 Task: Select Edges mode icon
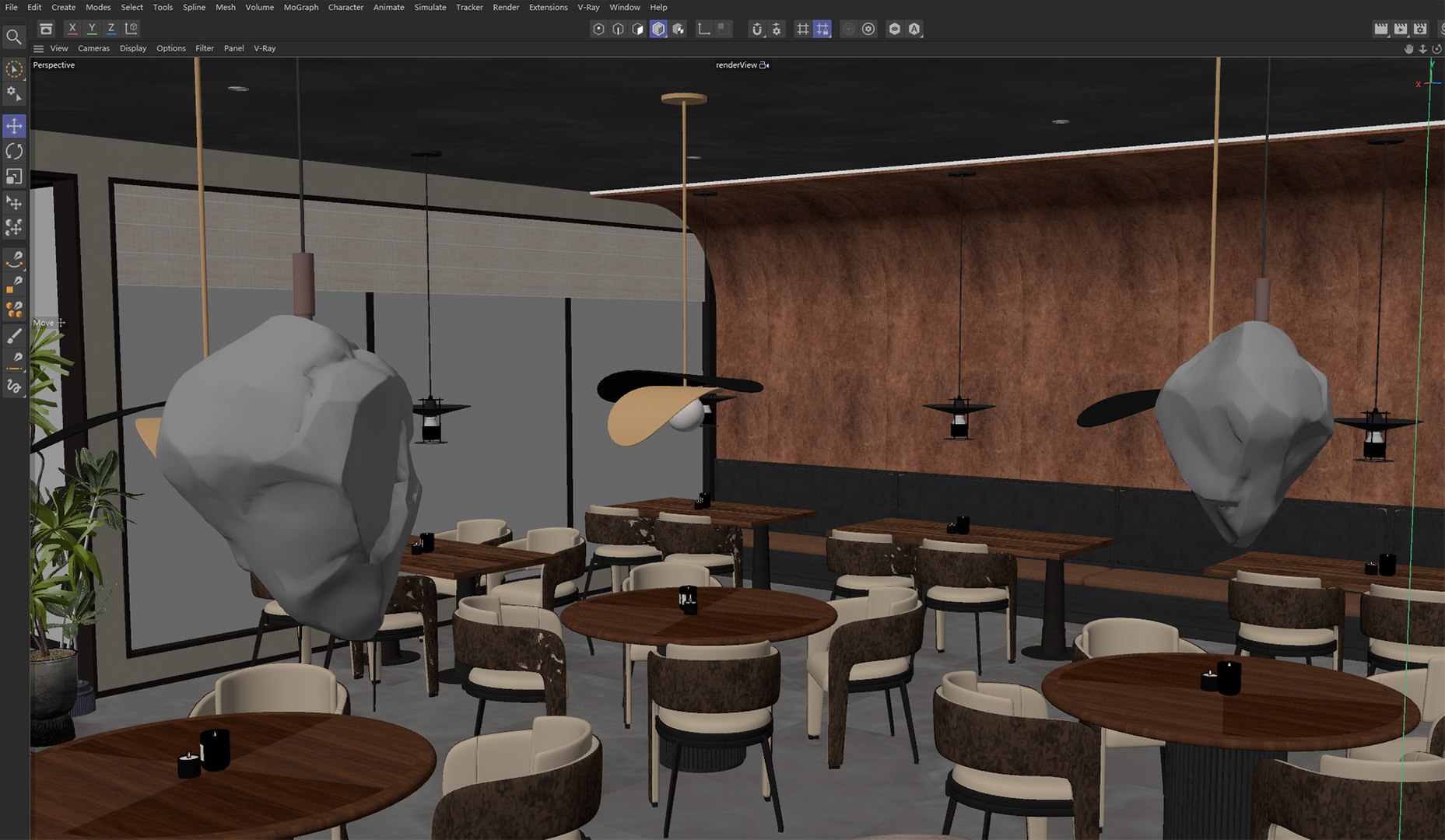coord(618,29)
